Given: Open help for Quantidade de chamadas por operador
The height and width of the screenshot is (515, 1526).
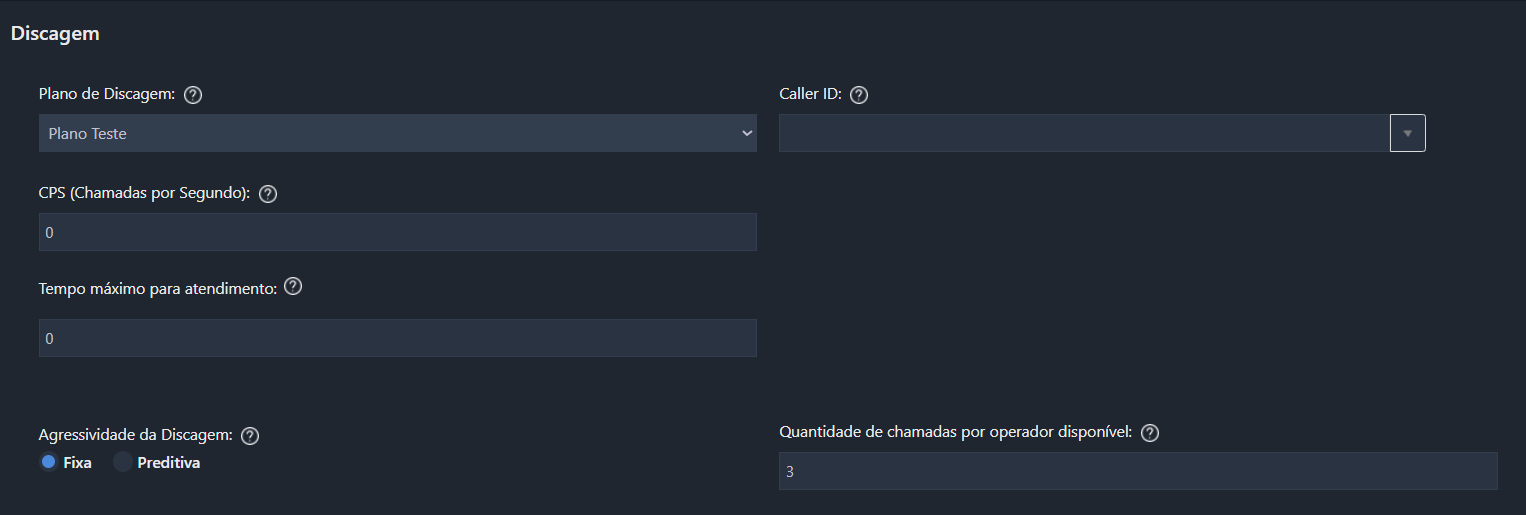Looking at the screenshot, I should (x=1150, y=433).
